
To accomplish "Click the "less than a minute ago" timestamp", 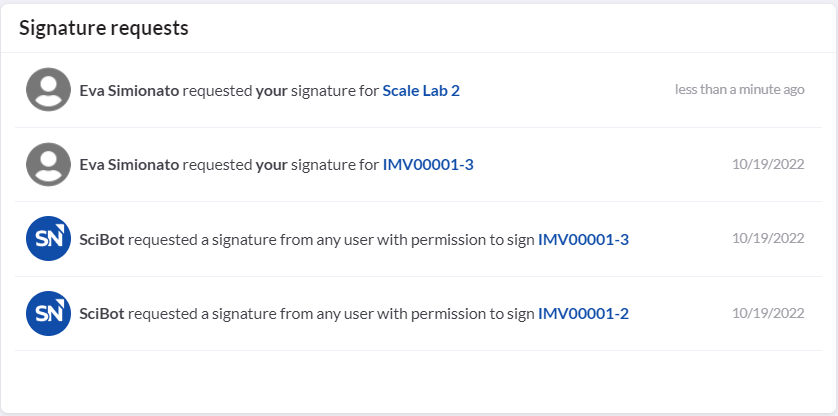I will [739, 89].
